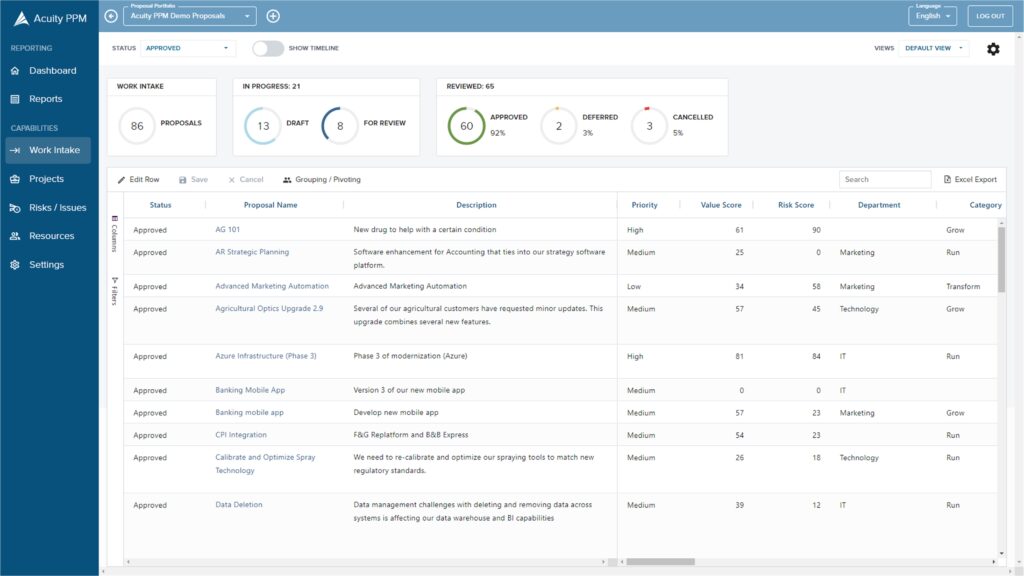Screen dimensions: 1024x576
Task: Open the Views Default View menu
Action: click(930, 48)
